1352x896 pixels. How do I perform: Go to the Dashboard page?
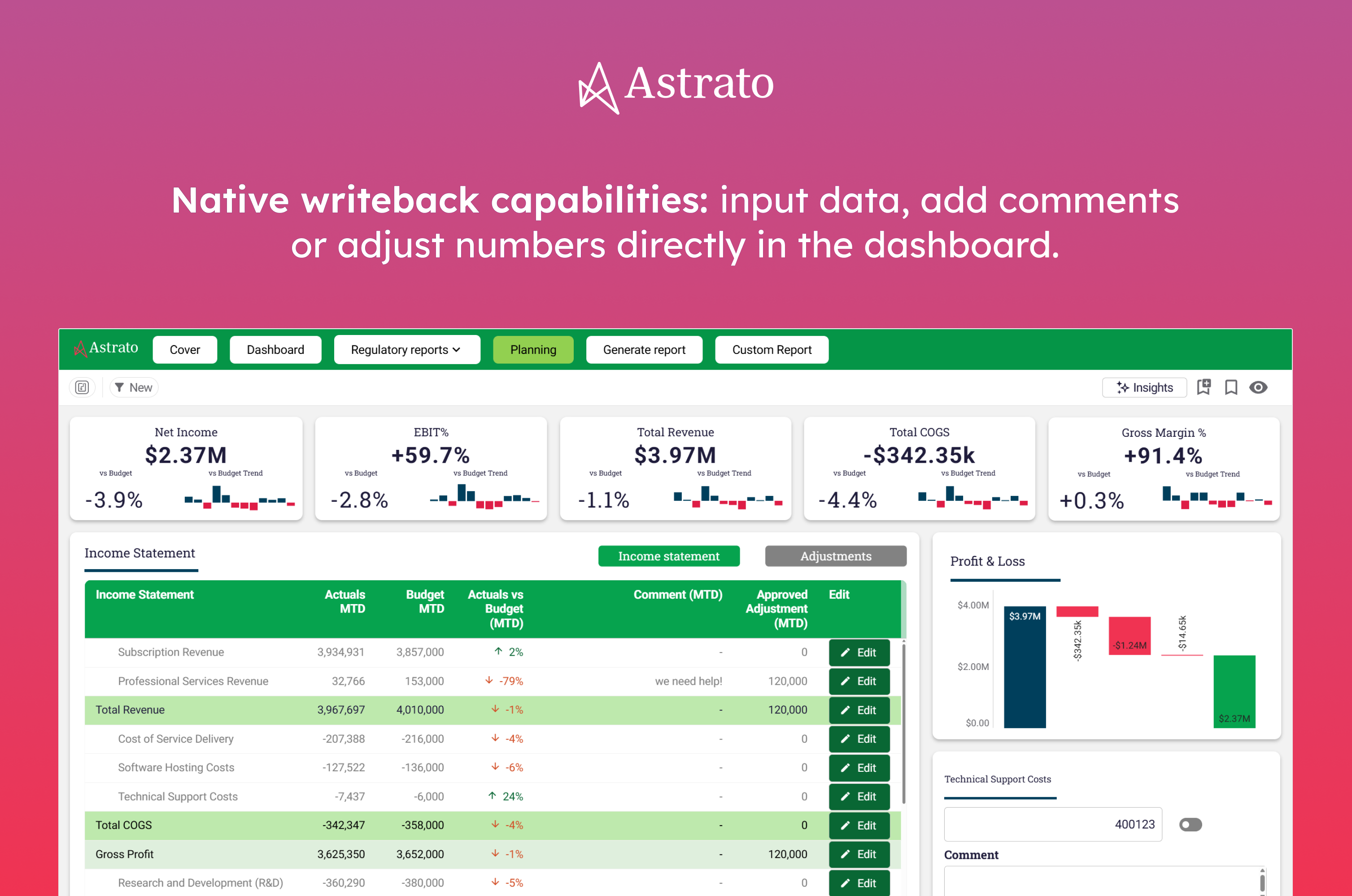click(275, 350)
